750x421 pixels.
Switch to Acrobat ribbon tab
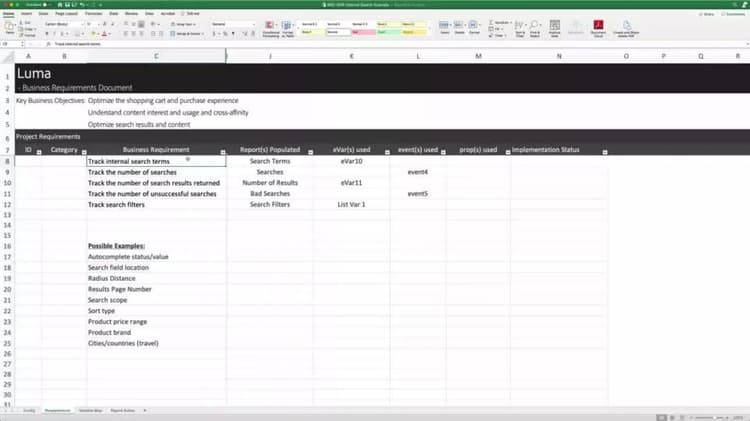(168, 14)
